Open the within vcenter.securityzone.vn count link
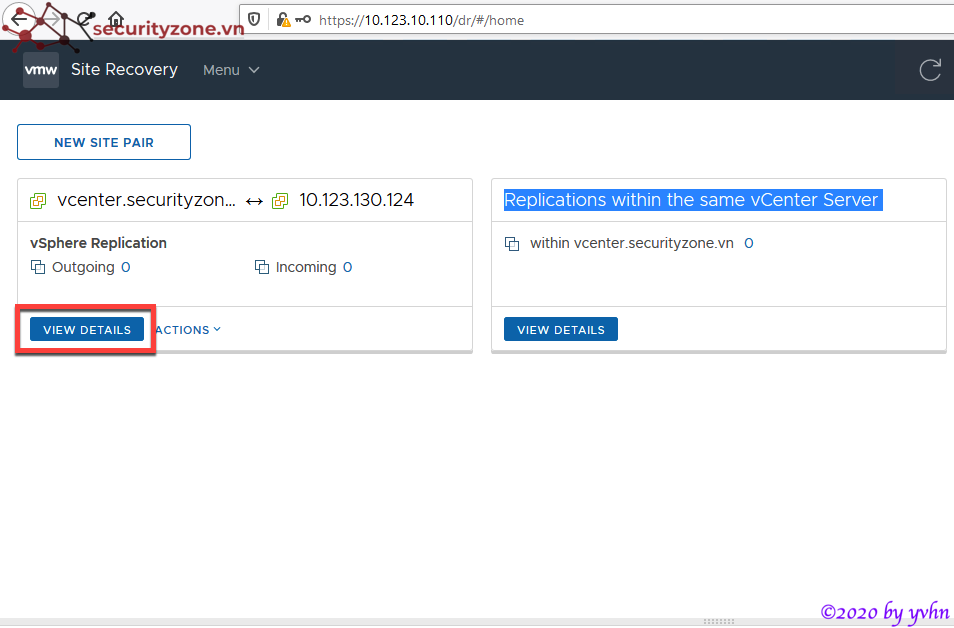Viewport: 954px width, 628px height. click(748, 243)
